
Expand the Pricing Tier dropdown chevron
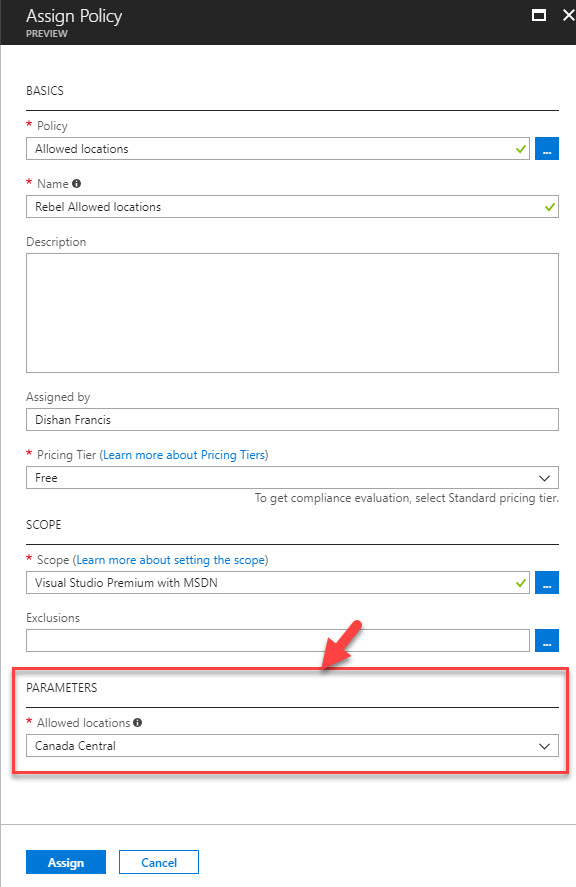point(544,478)
